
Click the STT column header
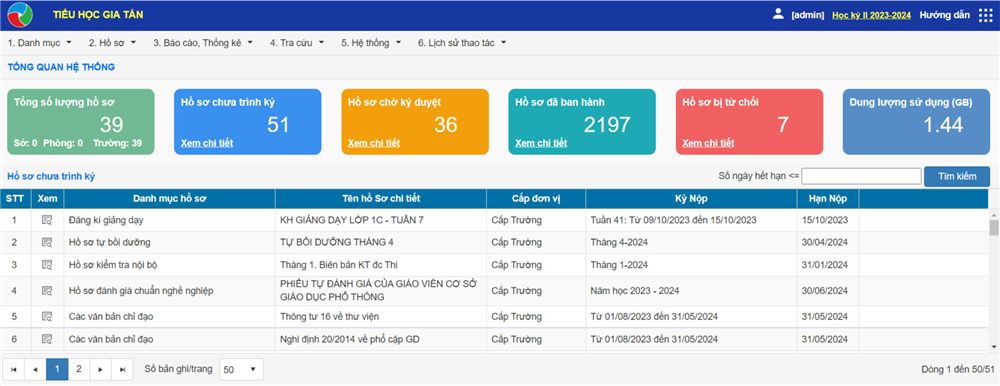pos(15,198)
